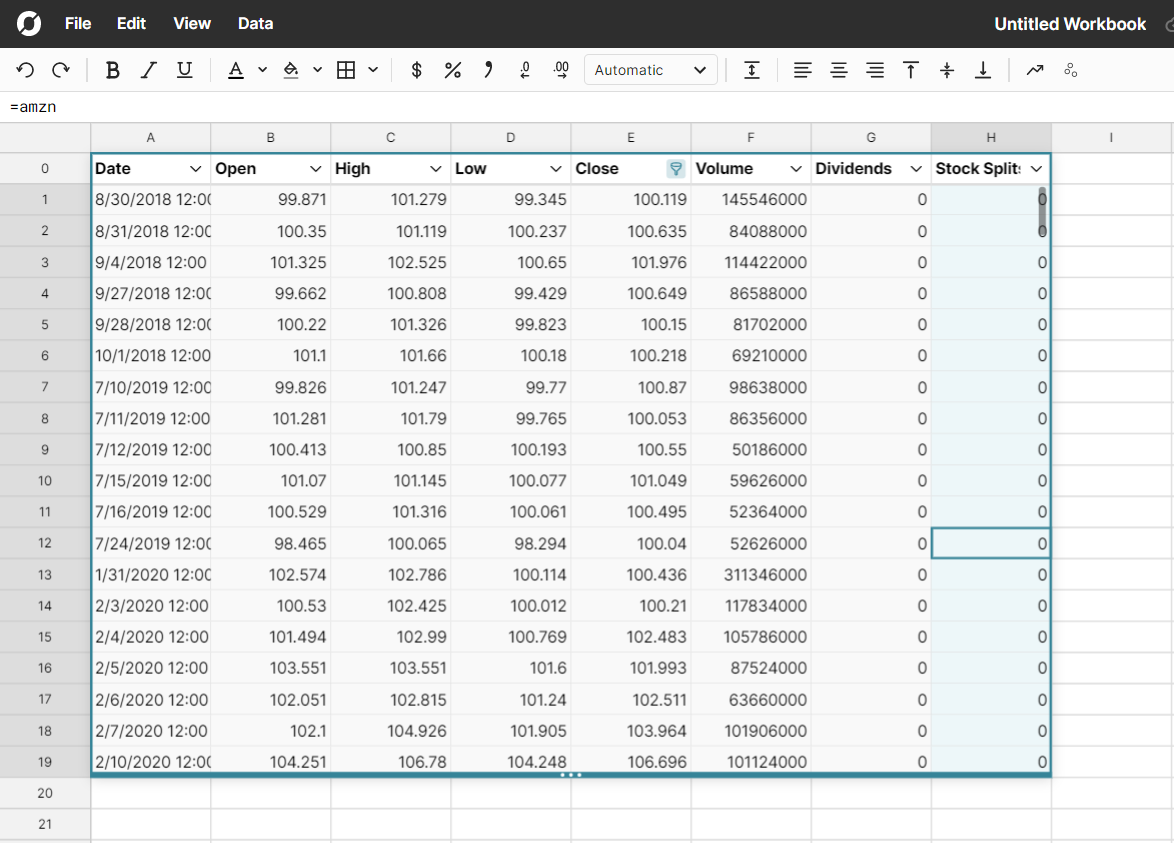Toggle bold formatting

tap(113, 70)
